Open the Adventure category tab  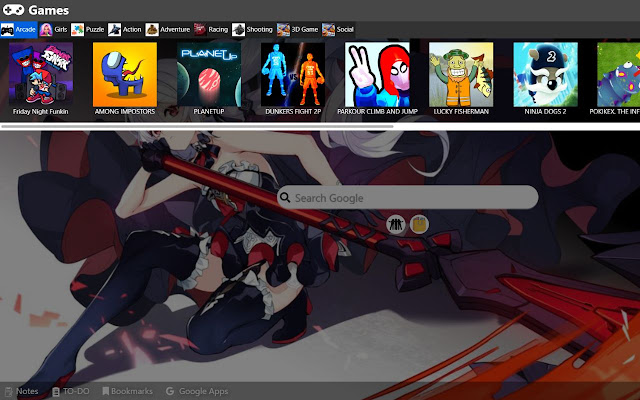pos(168,29)
